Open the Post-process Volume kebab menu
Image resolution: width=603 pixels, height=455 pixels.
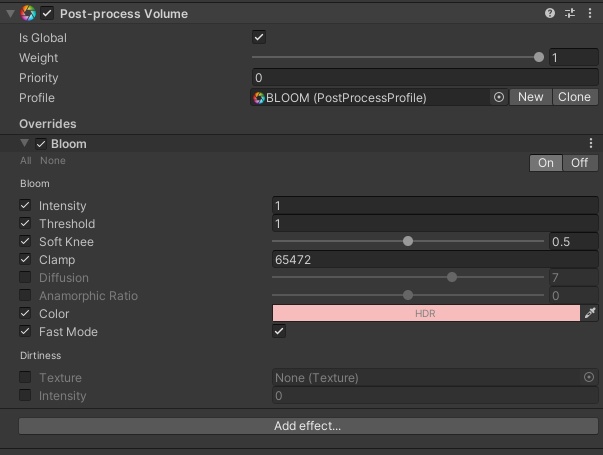coord(590,14)
